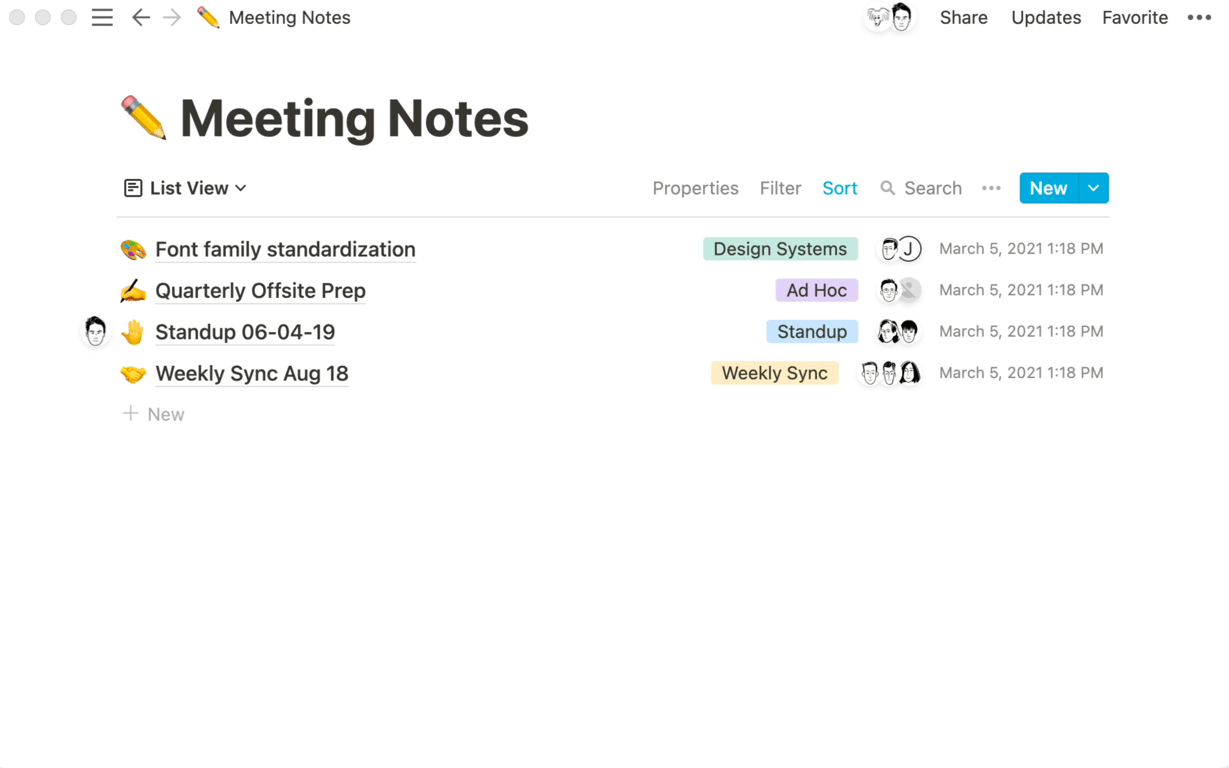Open the page options three-dot menu
1229x768 pixels.
click(1199, 18)
